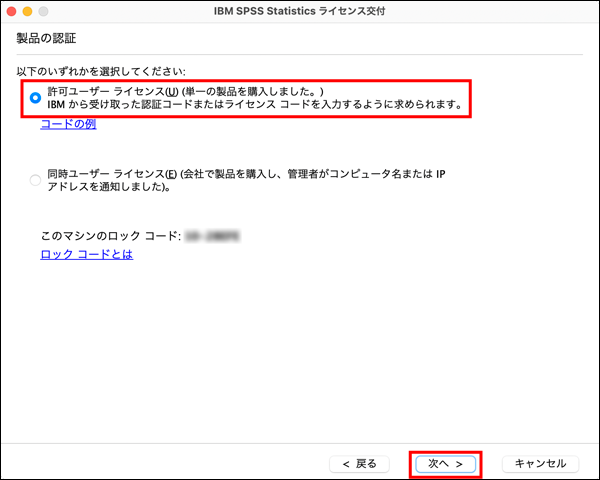600x480 pixels.
Task: Click the 製品の認証 heading
Action: 46,38
